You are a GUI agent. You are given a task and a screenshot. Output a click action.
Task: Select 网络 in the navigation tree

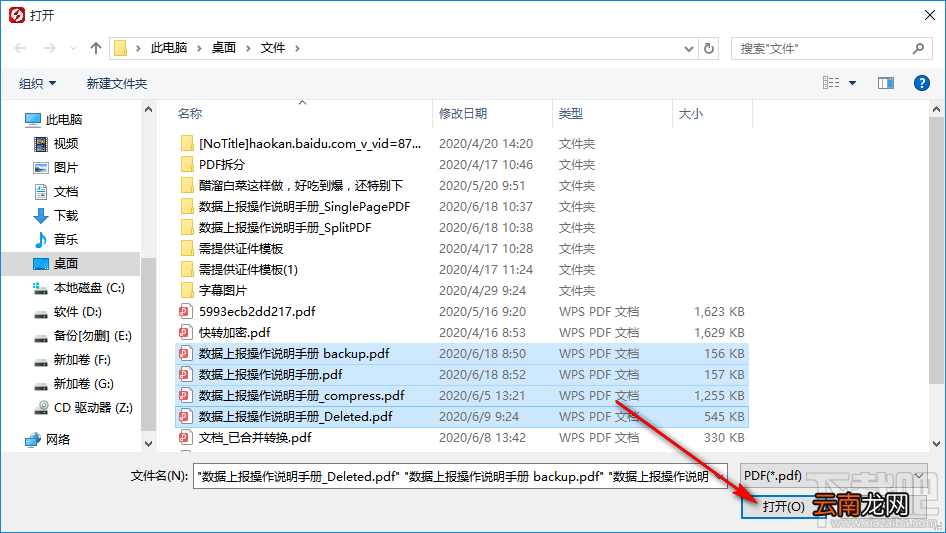point(48,439)
